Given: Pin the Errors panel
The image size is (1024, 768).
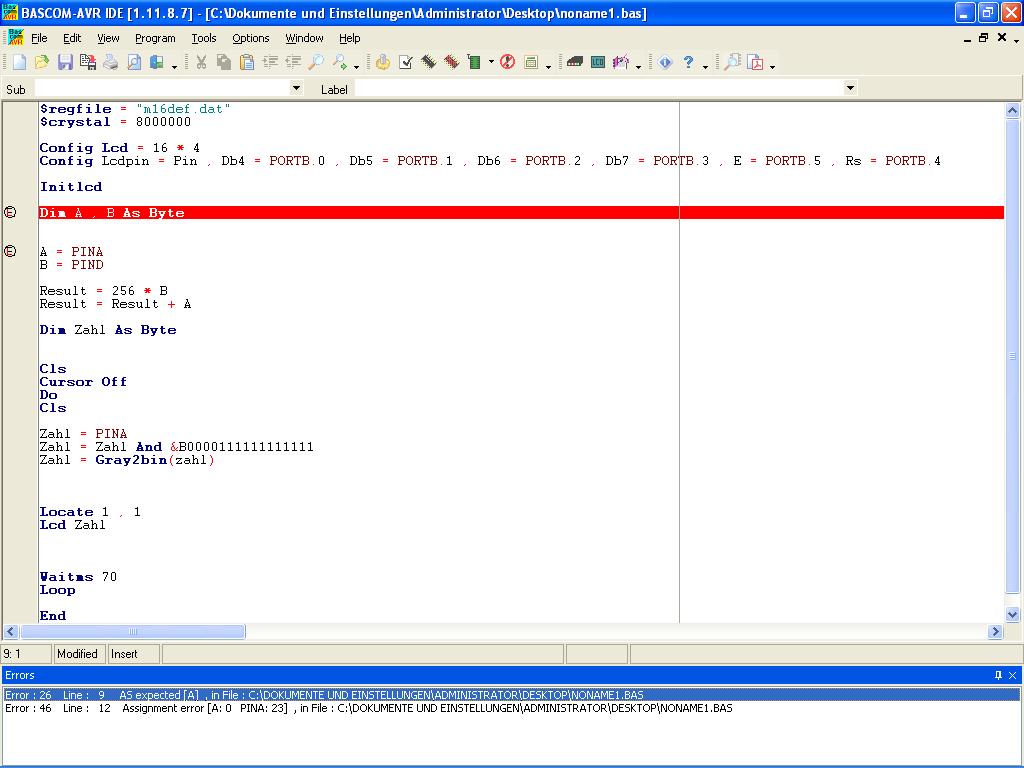Looking at the screenshot, I should (998, 675).
